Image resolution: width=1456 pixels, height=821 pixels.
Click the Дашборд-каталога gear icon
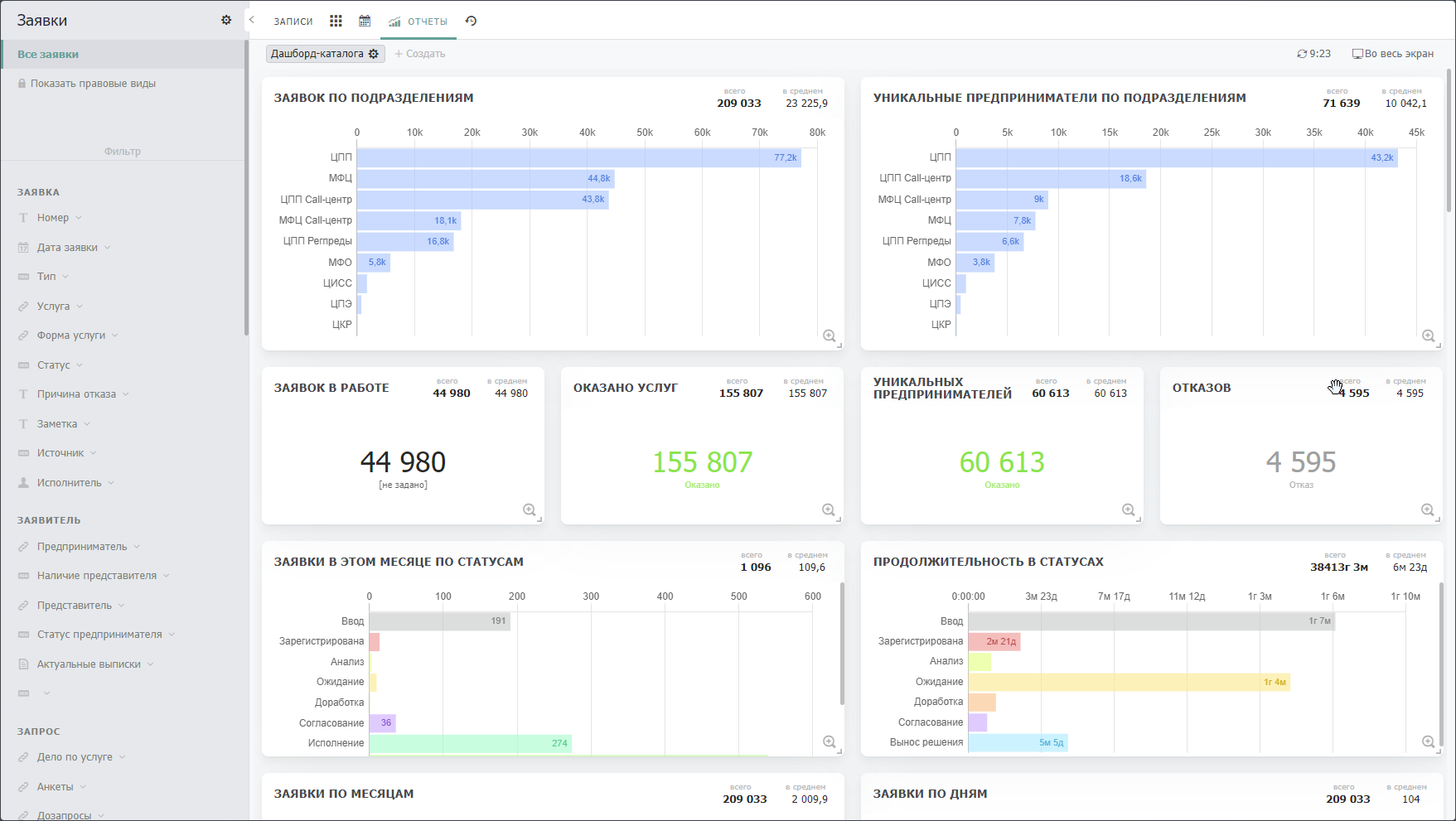tap(374, 54)
